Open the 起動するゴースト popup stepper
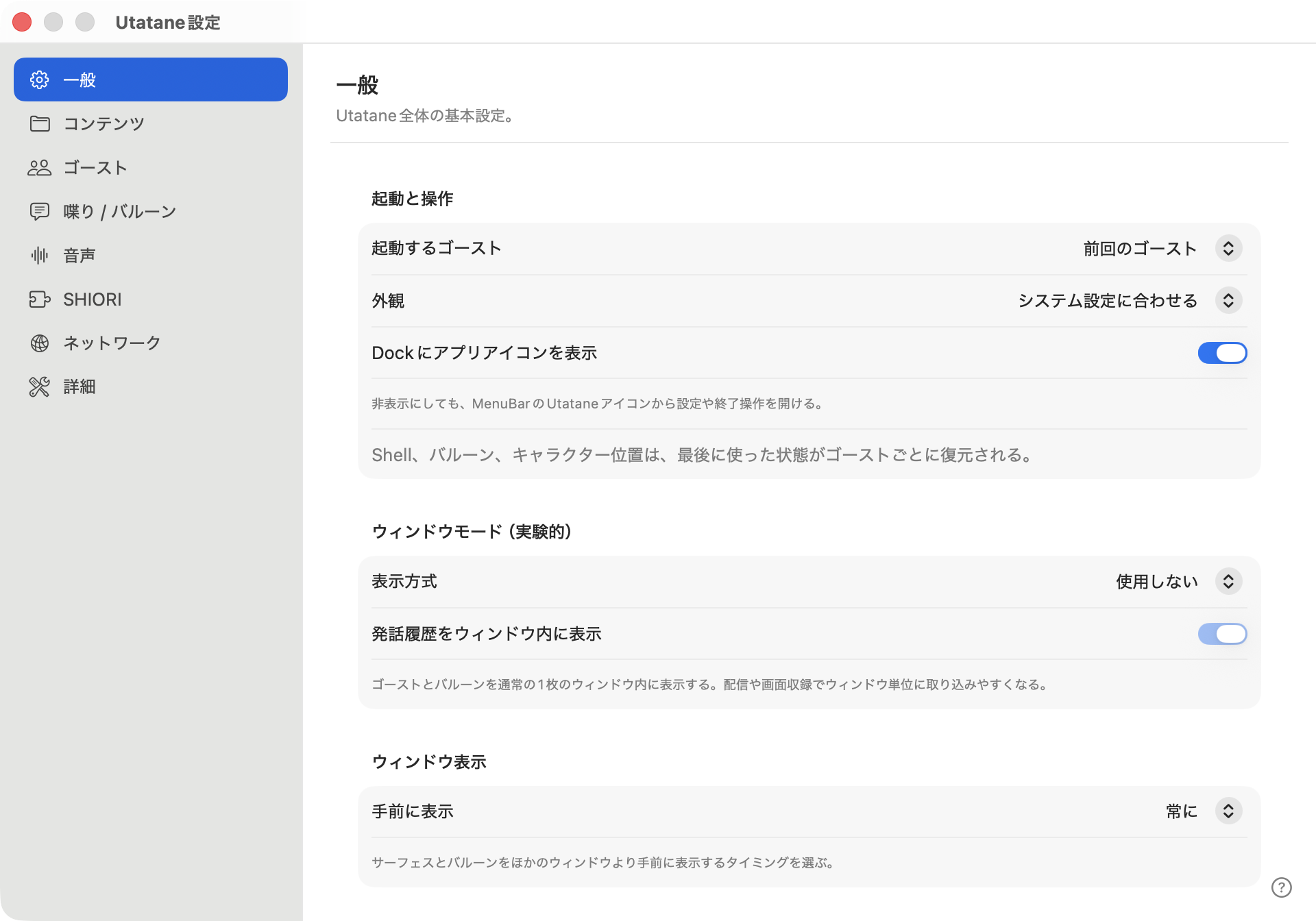 pos(1228,248)
